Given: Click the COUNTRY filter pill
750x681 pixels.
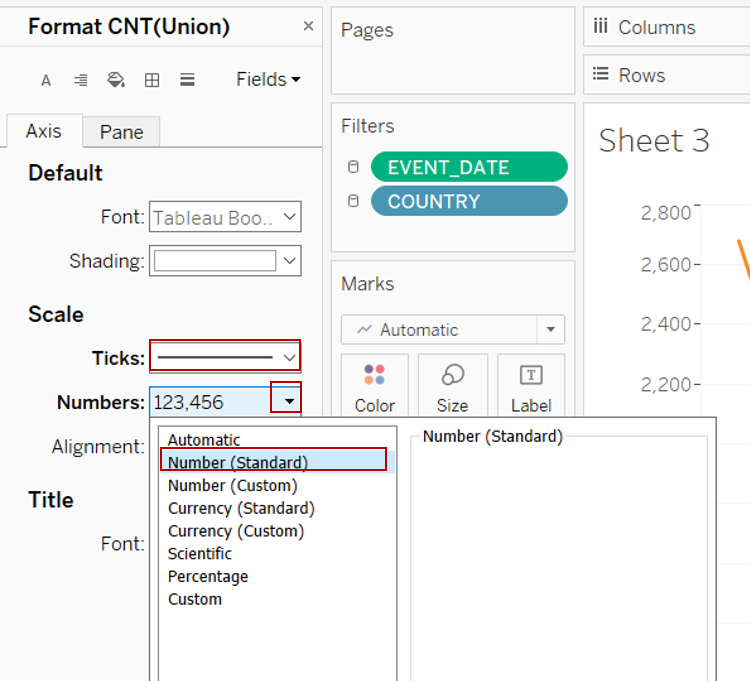Looking at the screenshot, I should point(468,201).
